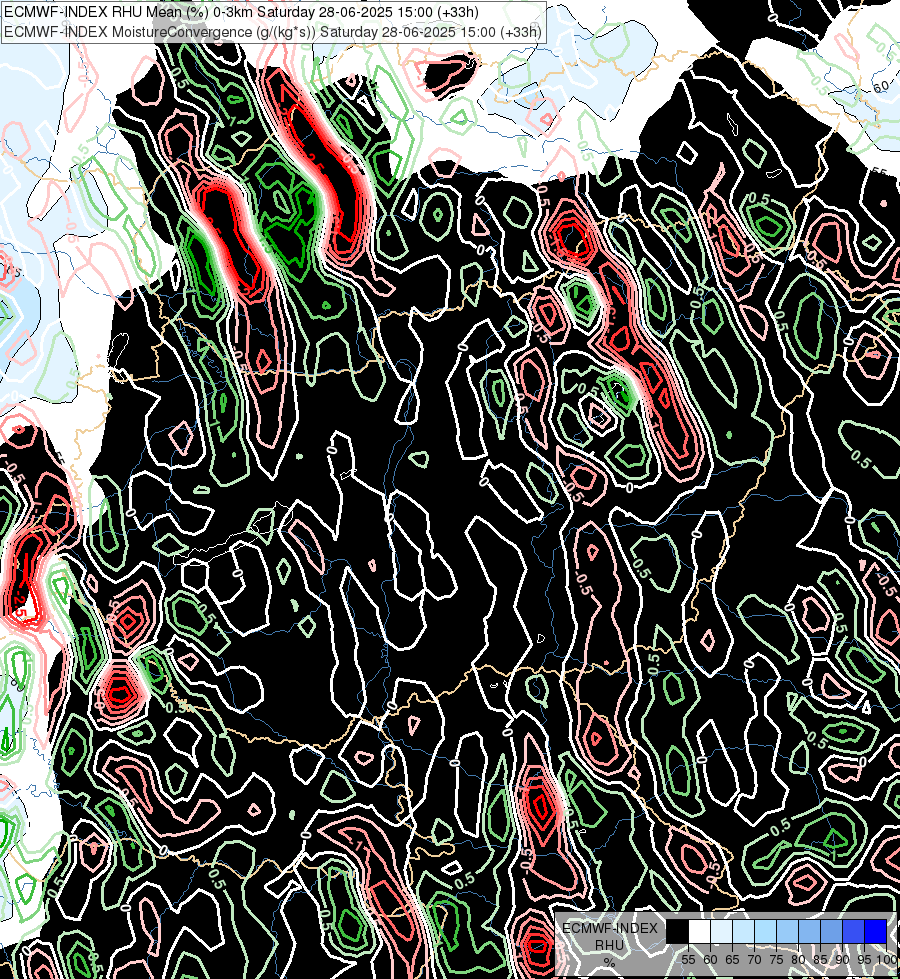Image resolution: width=900 pixels, height=979 pixels.
Task: Click the legend tick value 55
Action: pos(688,960)
